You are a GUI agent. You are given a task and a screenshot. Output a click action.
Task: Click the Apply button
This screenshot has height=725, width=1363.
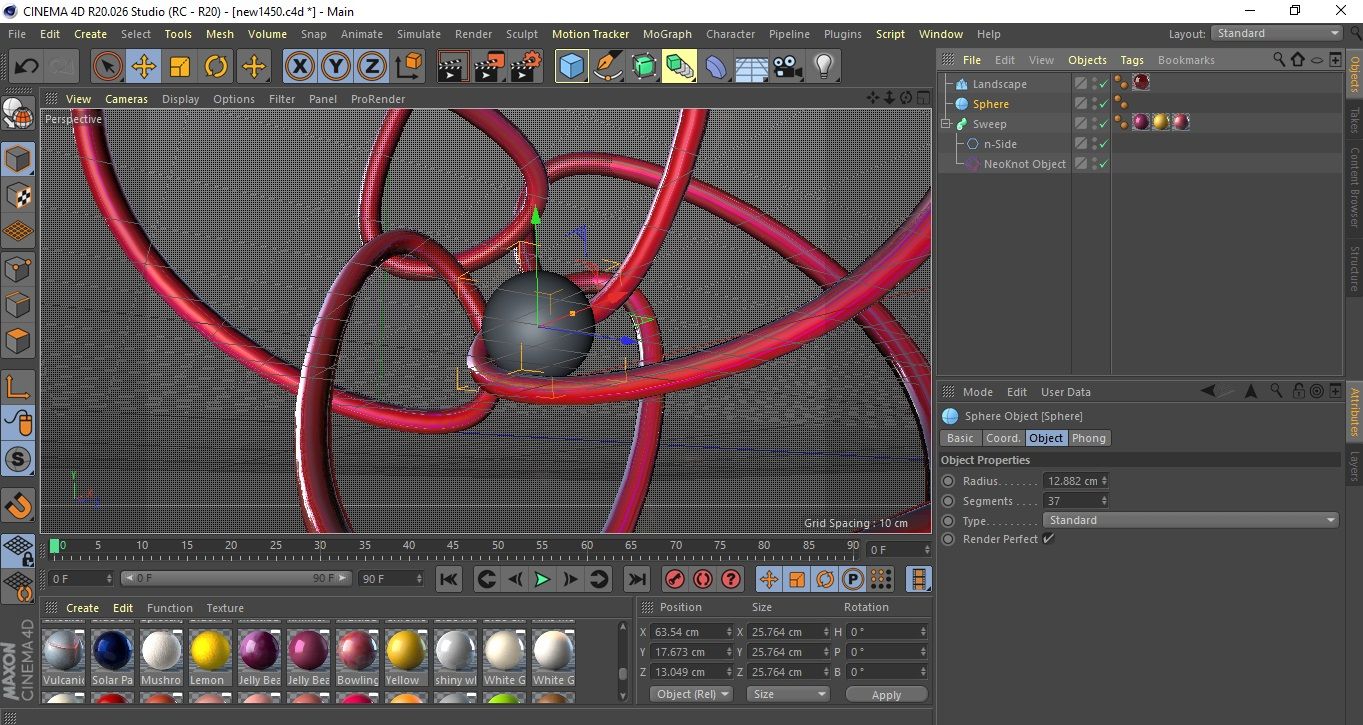coord(886,694)
